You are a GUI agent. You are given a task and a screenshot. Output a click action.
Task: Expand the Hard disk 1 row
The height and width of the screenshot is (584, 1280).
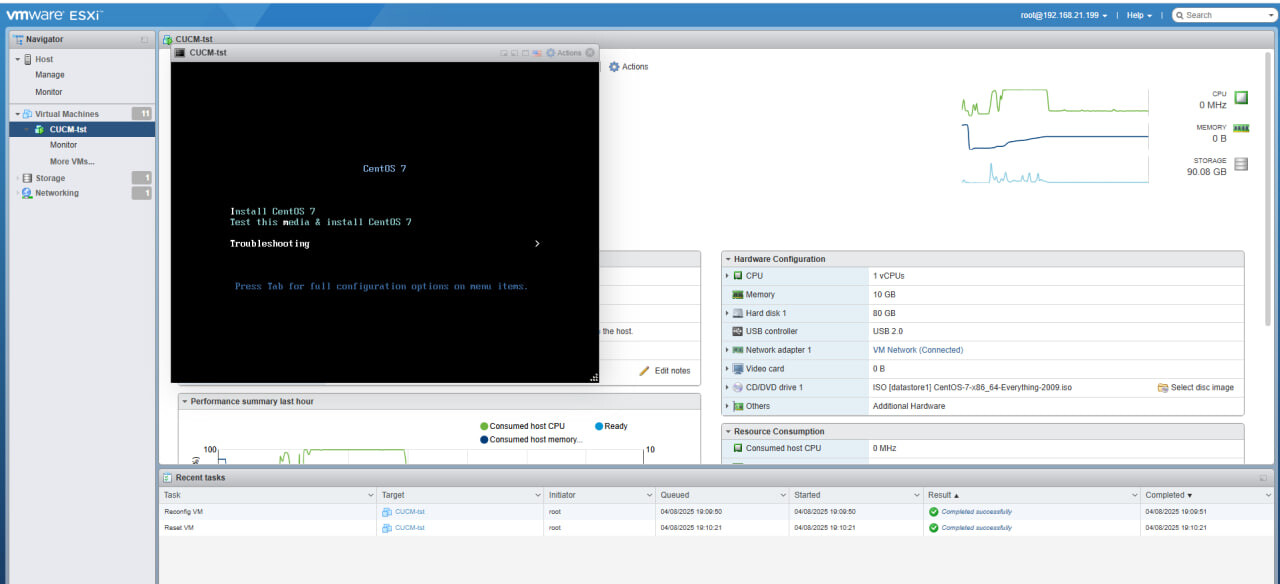pyautogui.click(x=728, y=313)
